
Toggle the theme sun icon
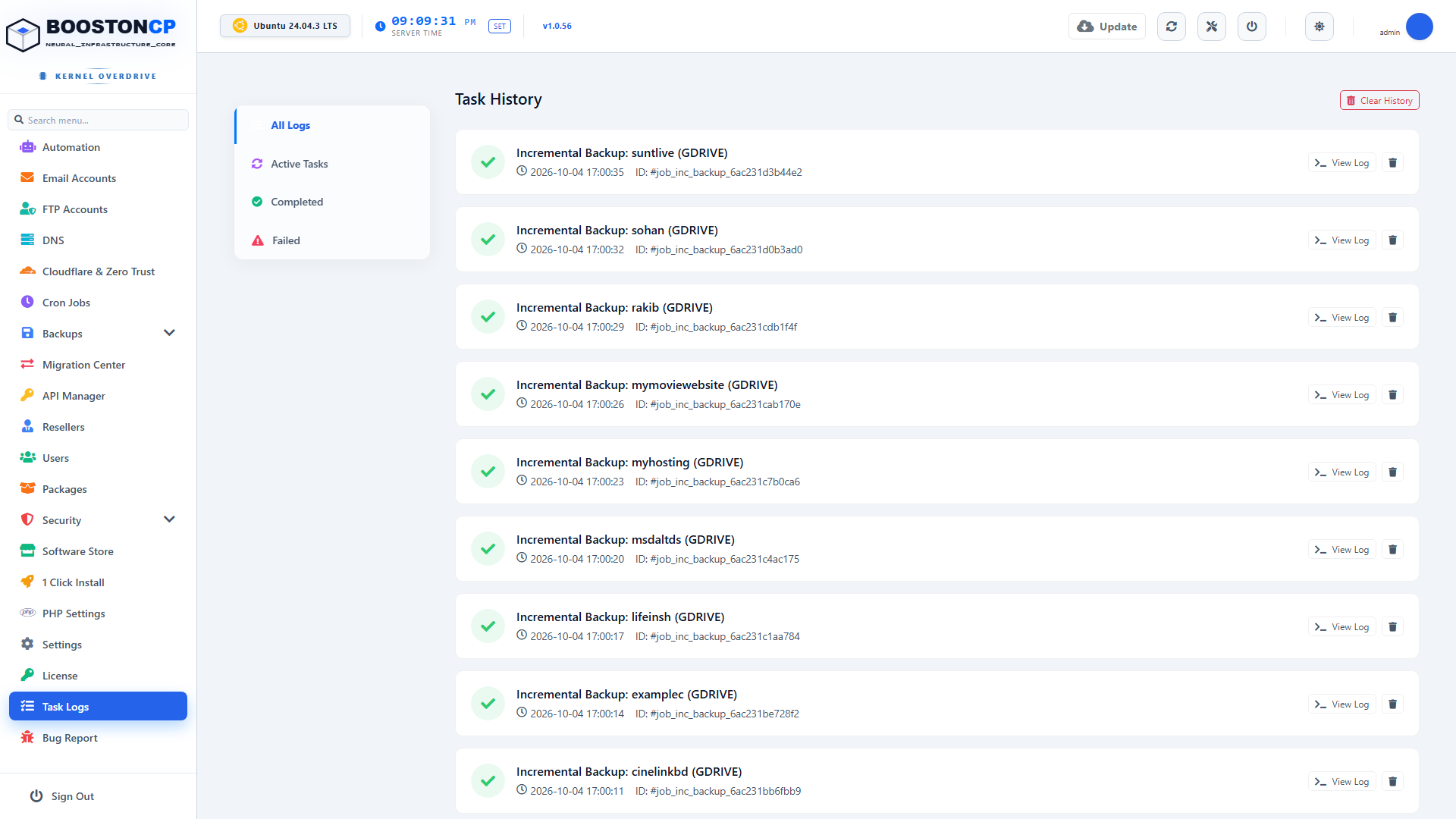point(1319,27)
